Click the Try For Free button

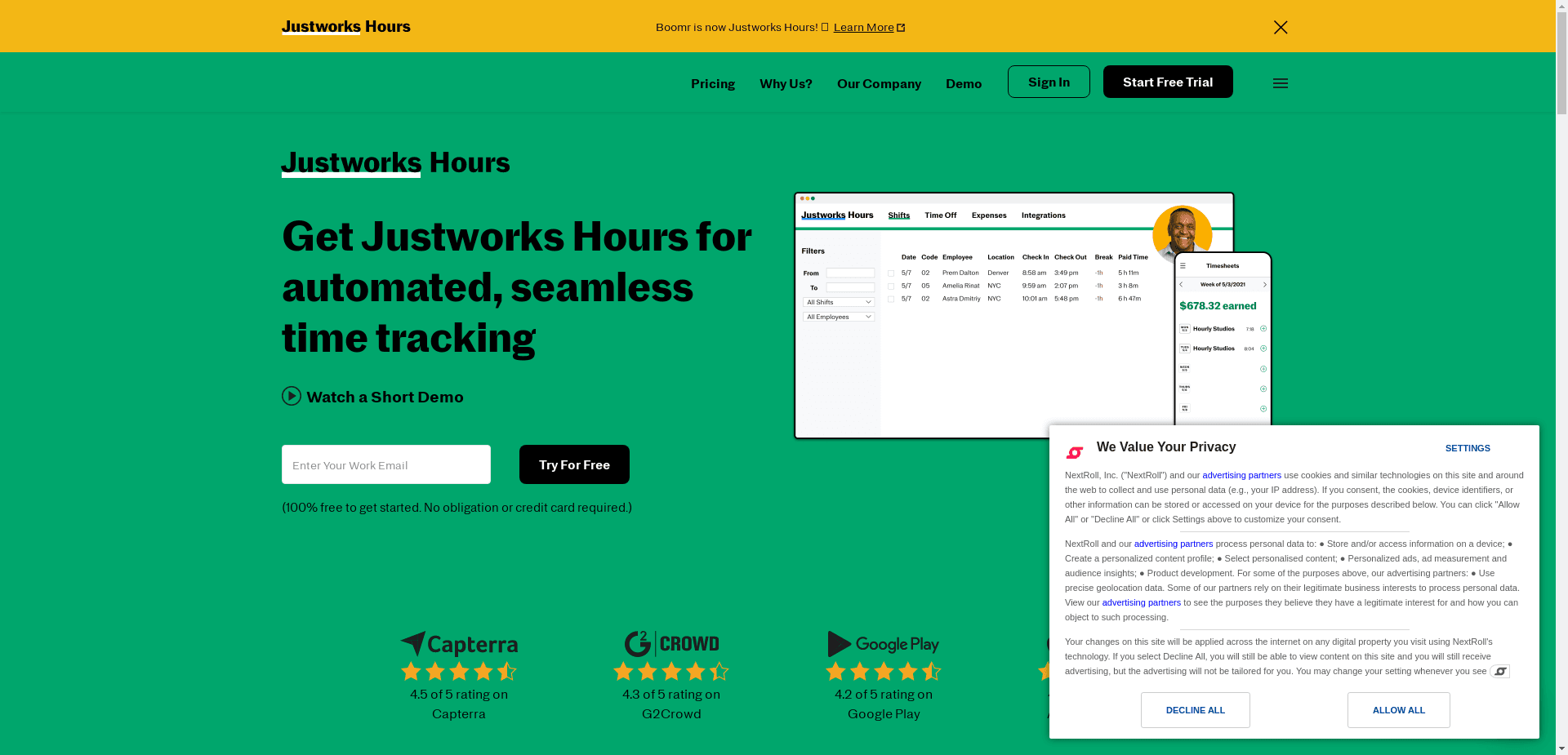click(x=573, y=464)
